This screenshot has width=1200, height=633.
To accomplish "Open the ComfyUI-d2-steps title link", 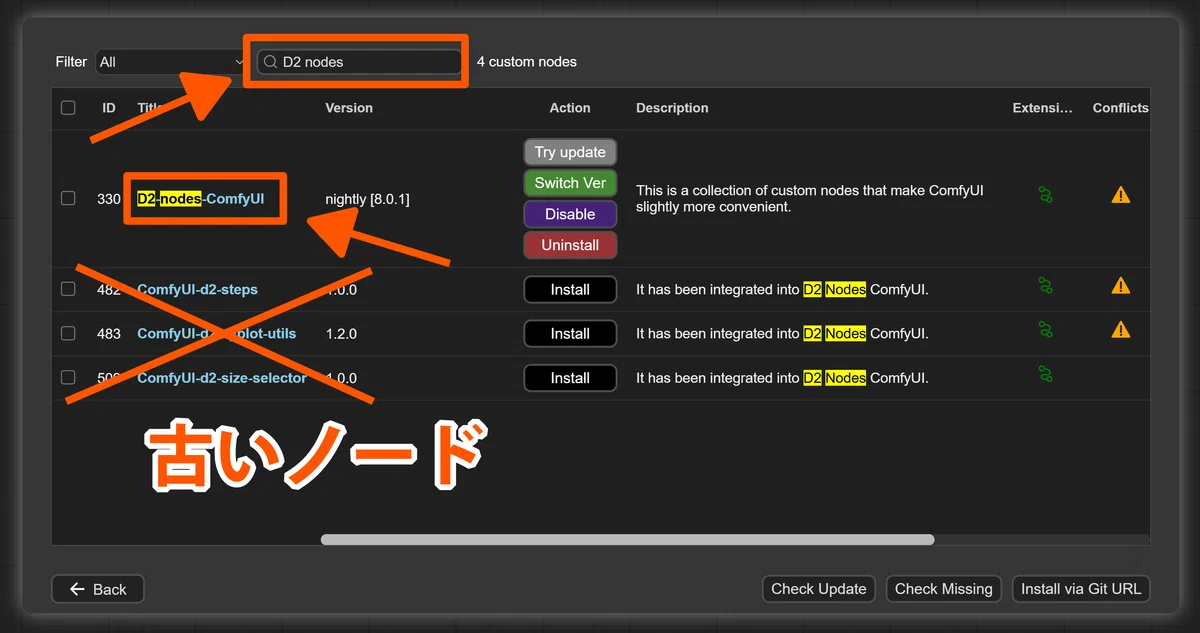I will [x=197, y=289].
